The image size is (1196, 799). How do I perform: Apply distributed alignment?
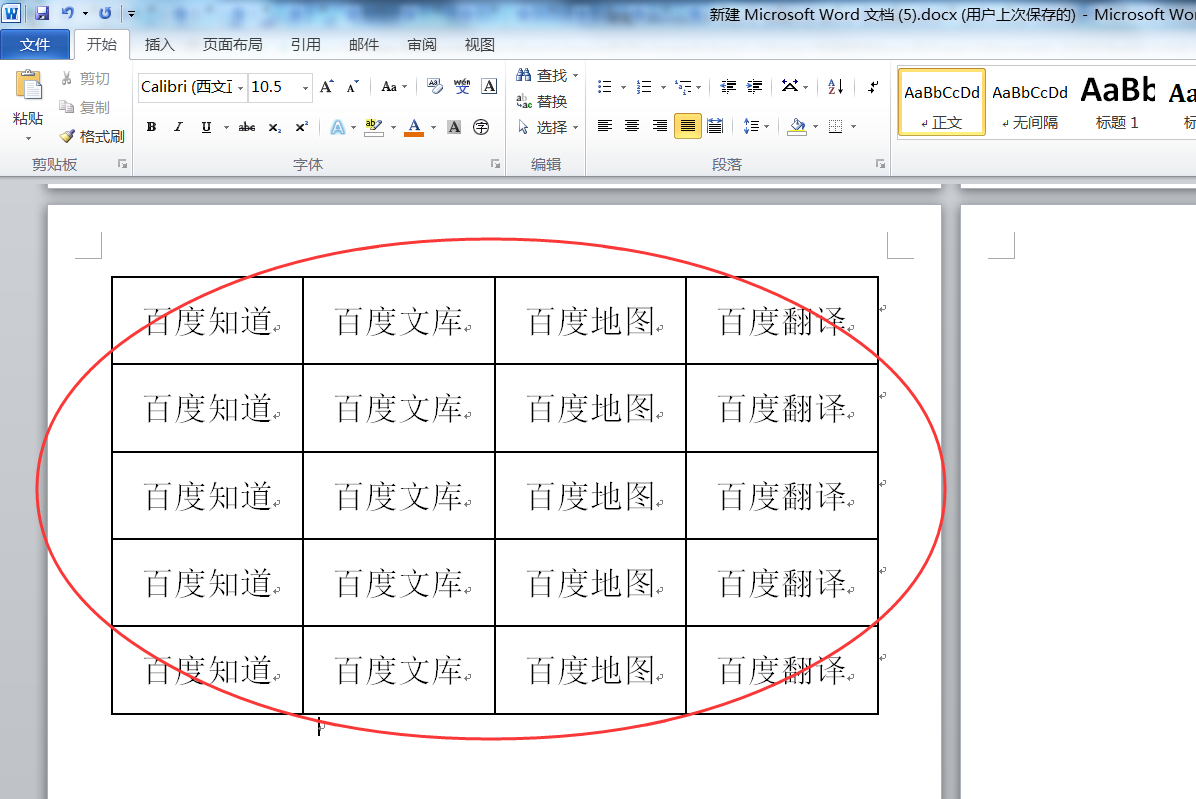coord(715,126)
